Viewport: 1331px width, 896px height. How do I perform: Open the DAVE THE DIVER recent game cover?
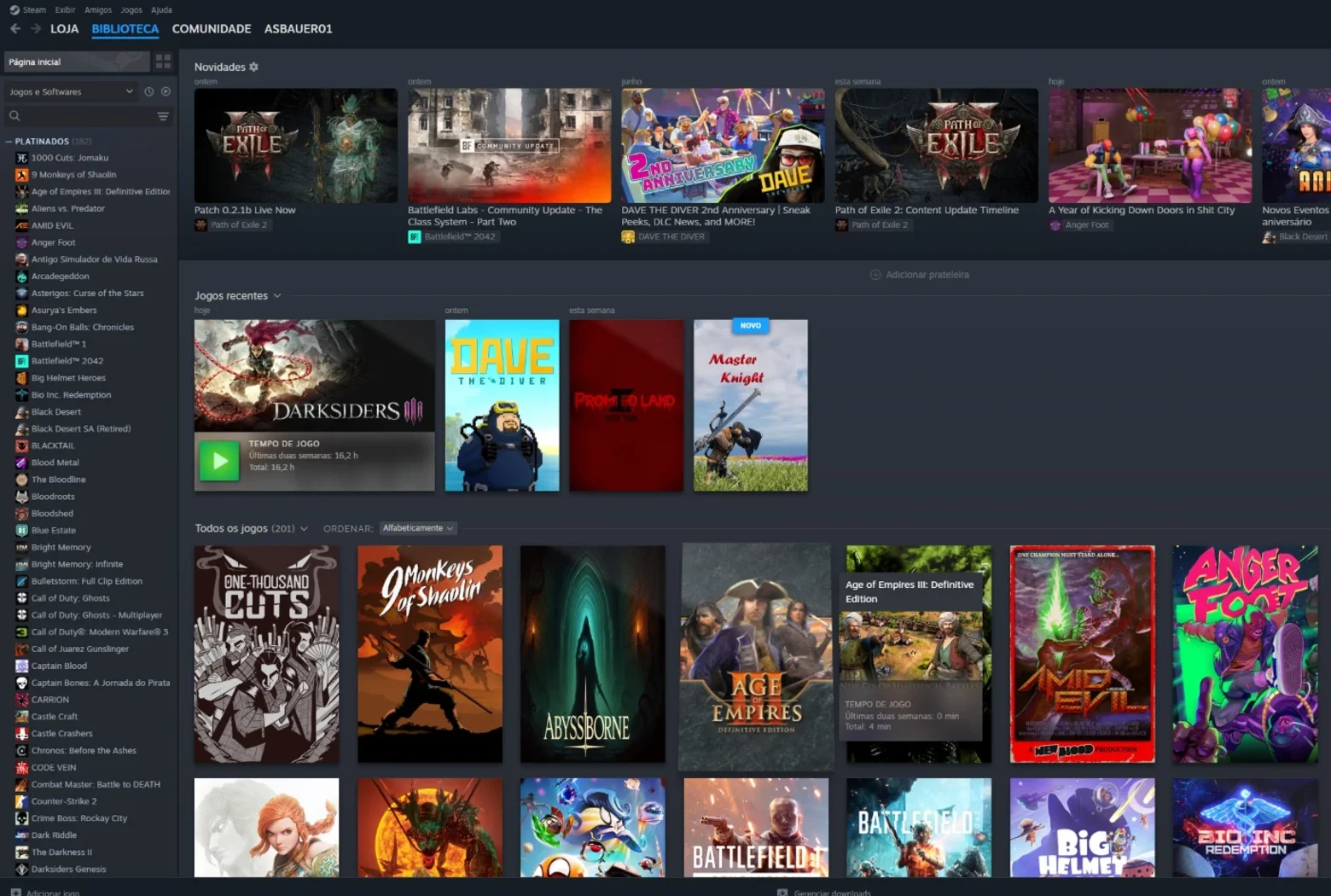pos(503,405)
